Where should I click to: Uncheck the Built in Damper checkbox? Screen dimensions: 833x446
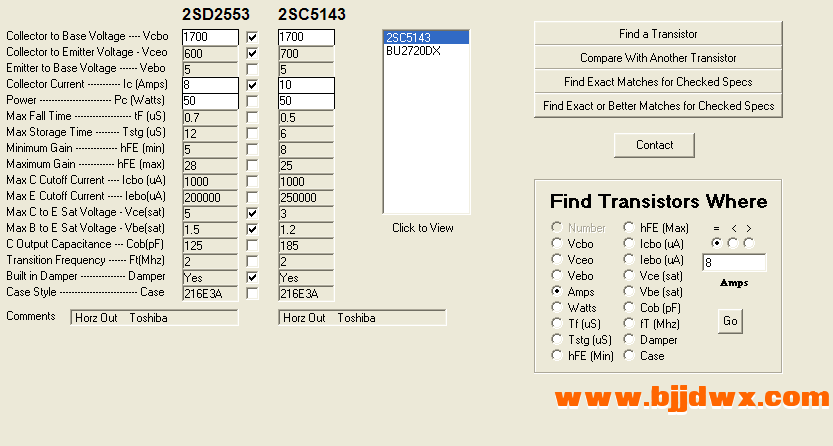(x=252, y=277)
